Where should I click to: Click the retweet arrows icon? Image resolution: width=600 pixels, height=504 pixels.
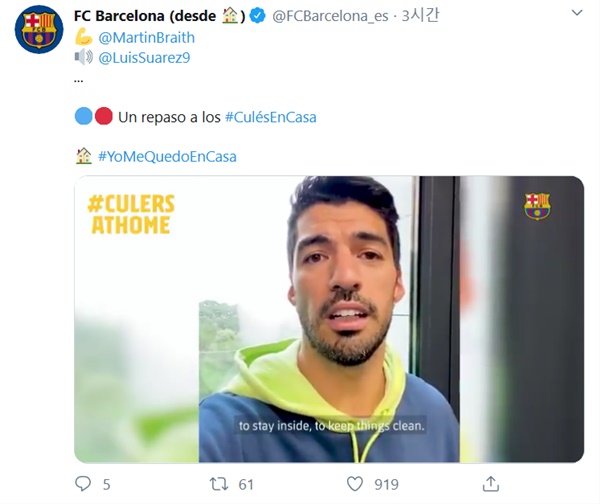click(x=219, y=484)
